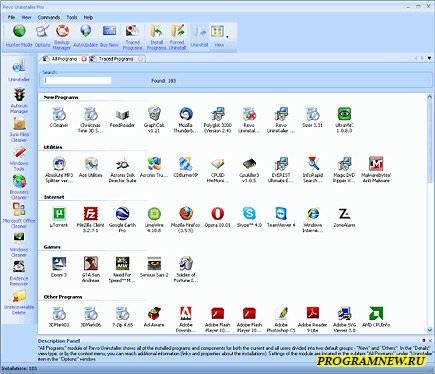Select the CDBurnerXP program icon
The image size is (435, 374).
pos(186,167)
